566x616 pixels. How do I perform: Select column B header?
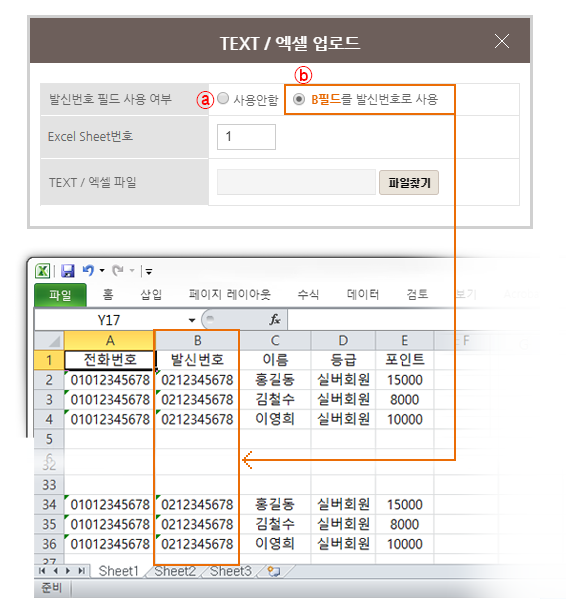197,341
